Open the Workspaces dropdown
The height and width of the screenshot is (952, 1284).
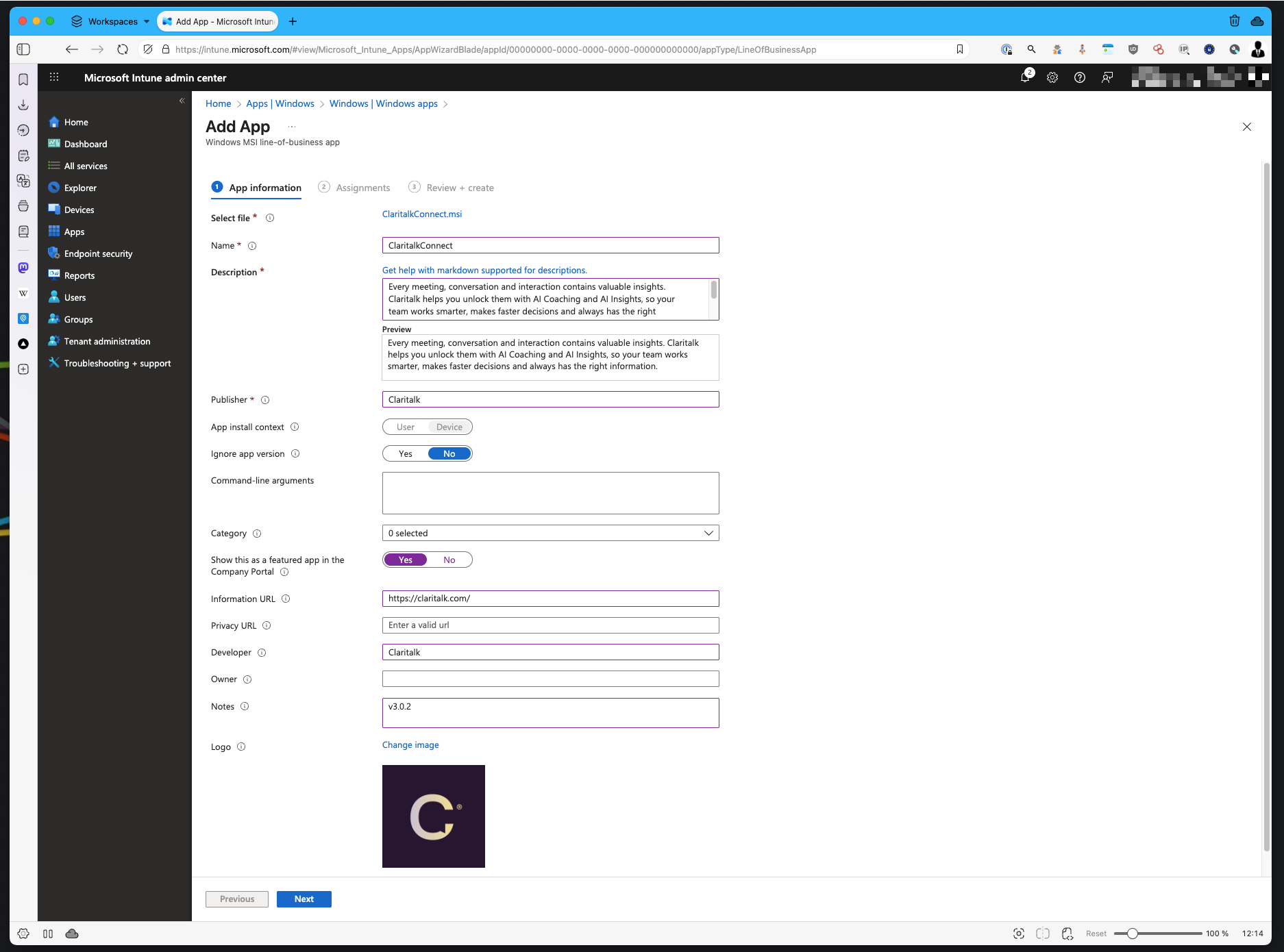coord(111,21)
